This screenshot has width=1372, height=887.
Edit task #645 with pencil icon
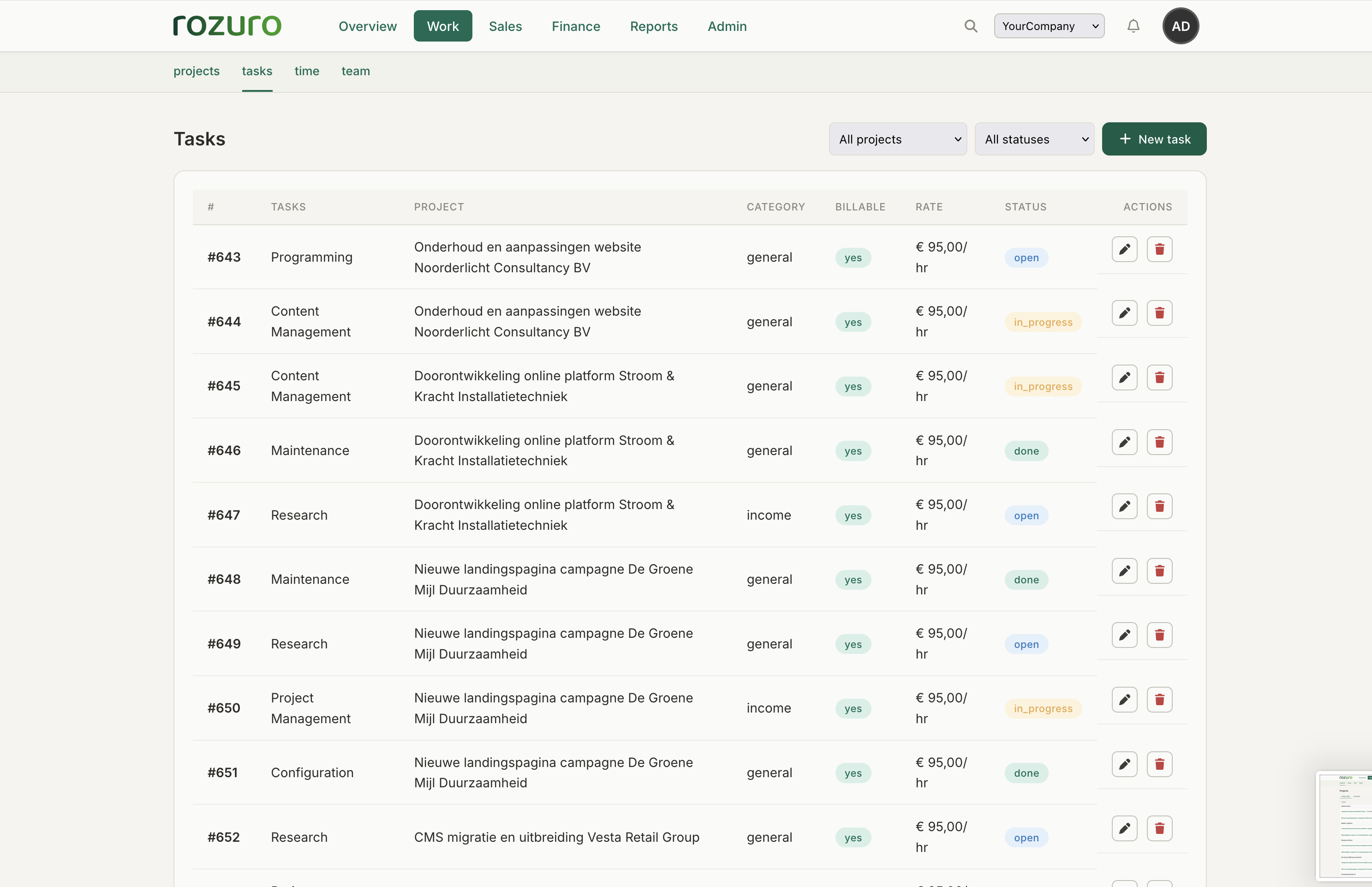click(1124, 378)
